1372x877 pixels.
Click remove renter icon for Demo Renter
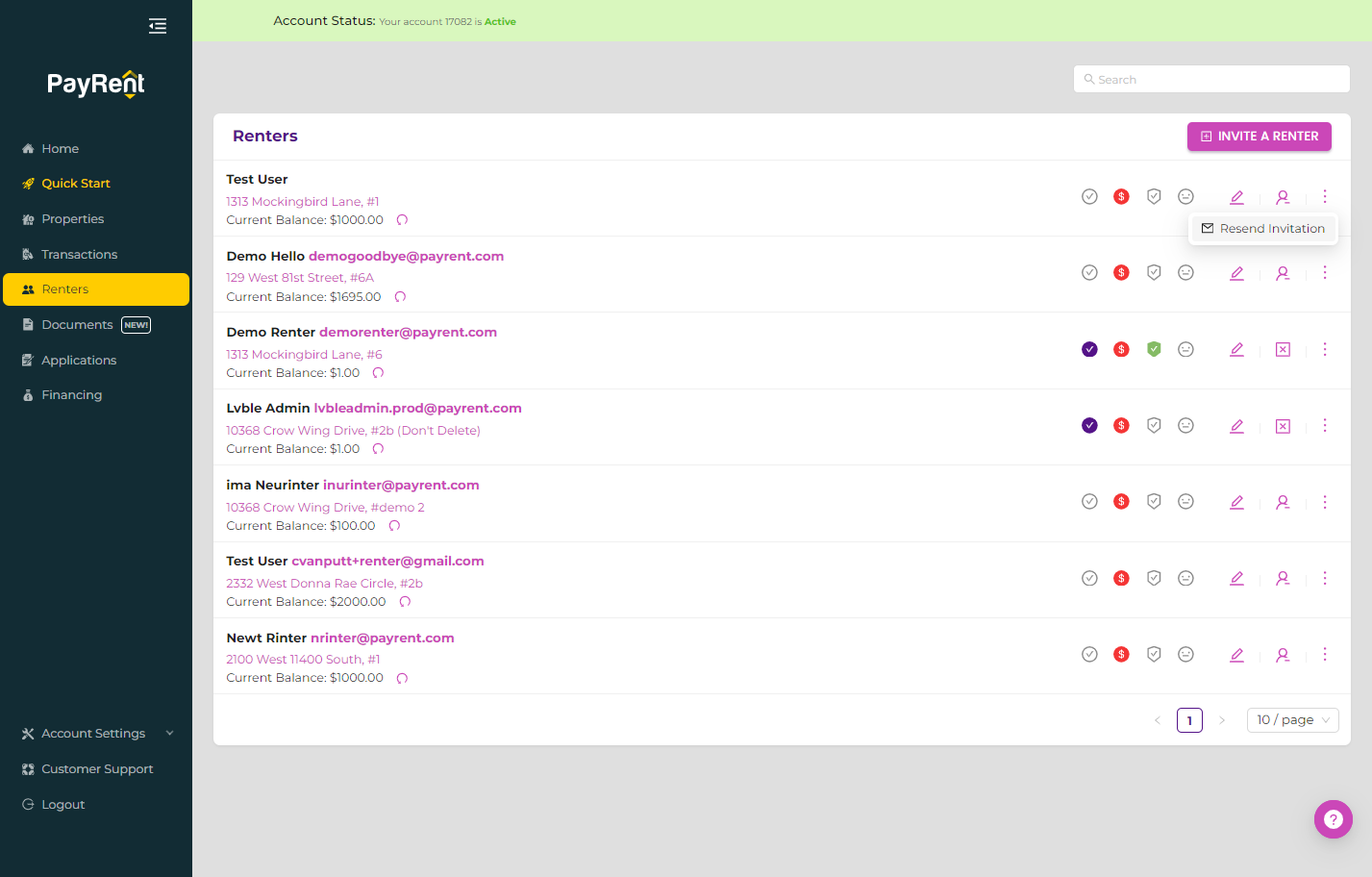(1283, 349)
